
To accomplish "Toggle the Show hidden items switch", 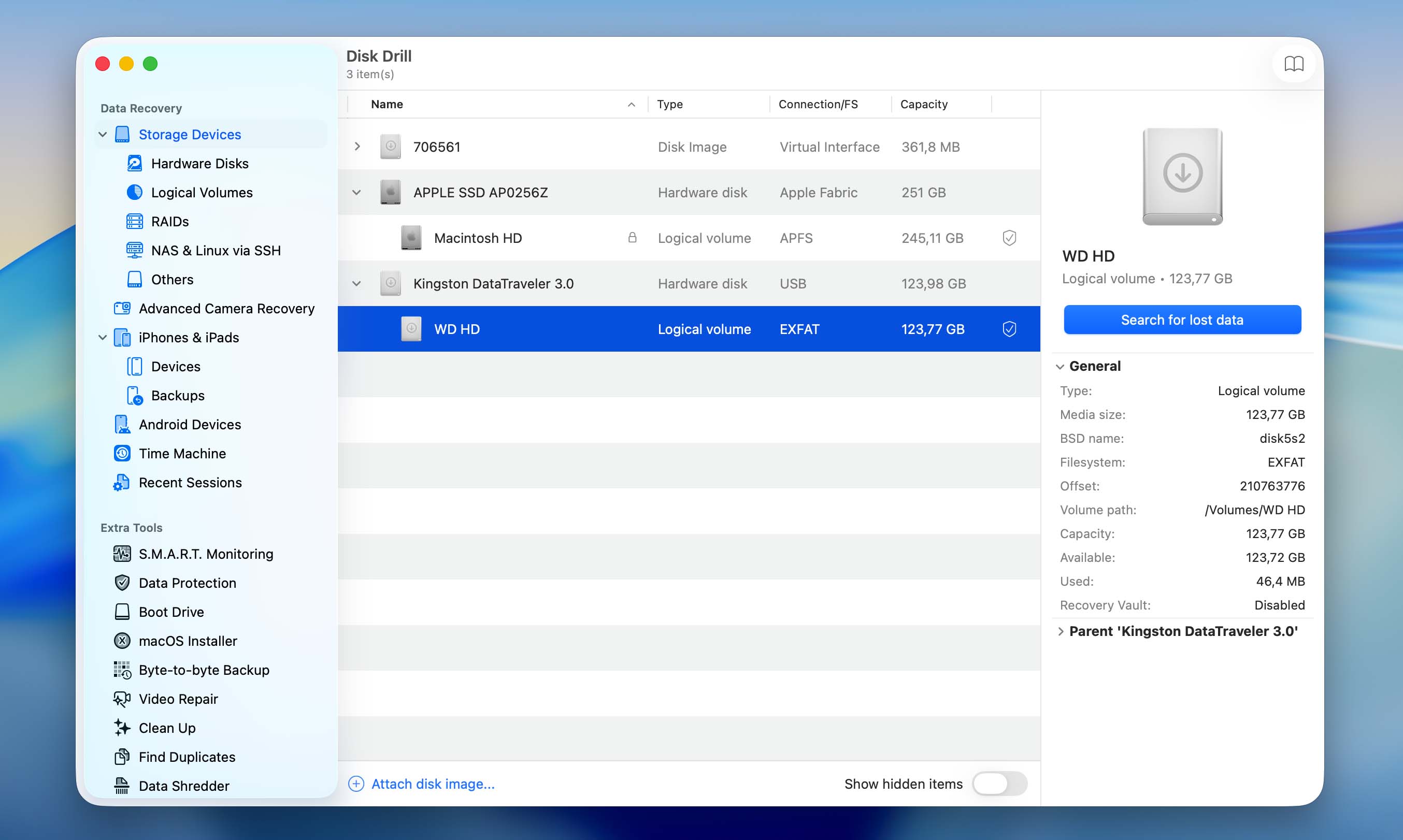I will [x=999, y=784].
